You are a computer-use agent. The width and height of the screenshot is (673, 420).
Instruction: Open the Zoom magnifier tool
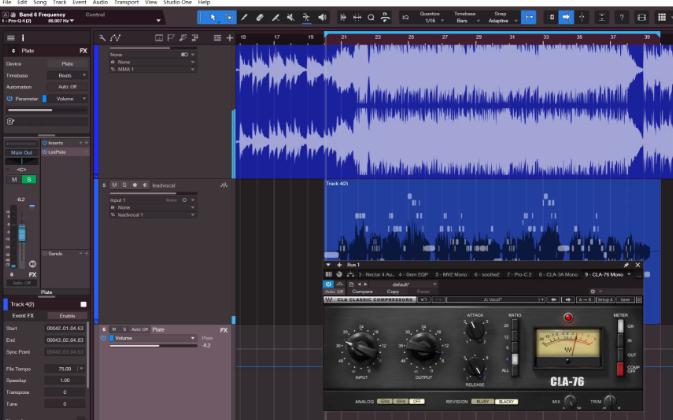coord(371,18)
